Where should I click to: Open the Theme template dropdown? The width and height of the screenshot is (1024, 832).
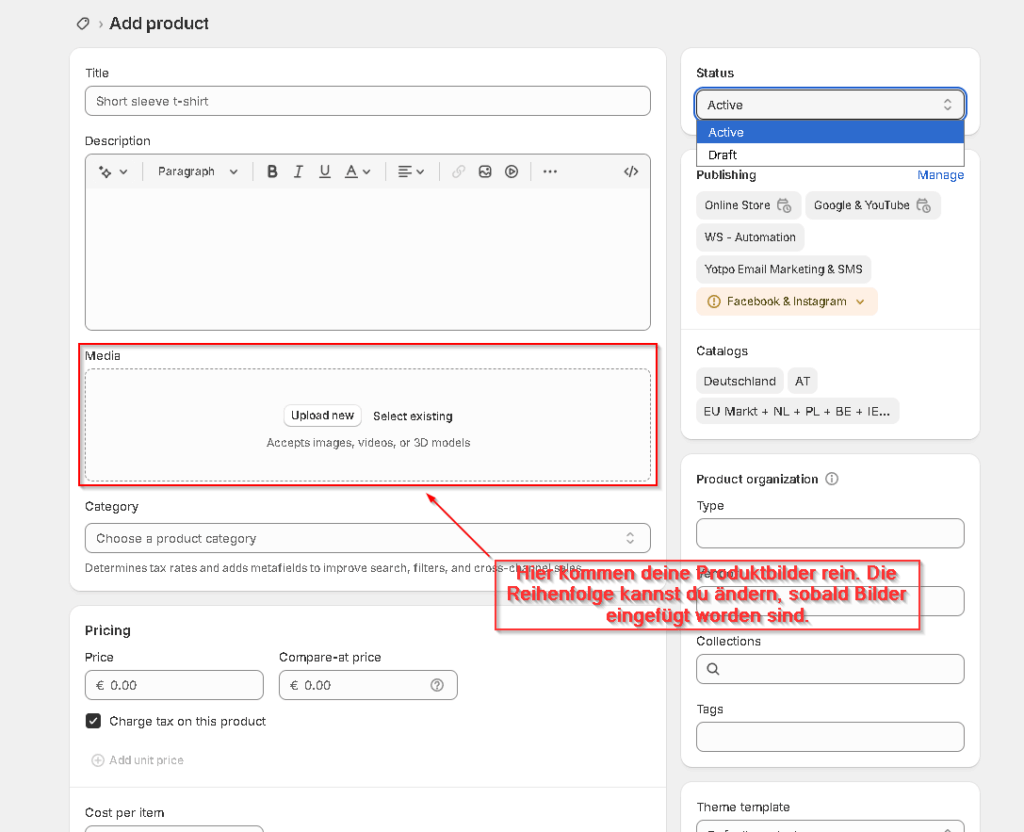830,826
